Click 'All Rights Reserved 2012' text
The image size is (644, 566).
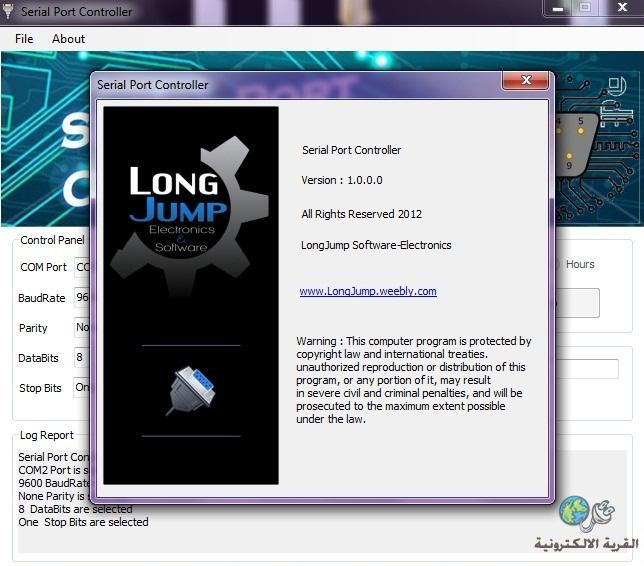361,214
